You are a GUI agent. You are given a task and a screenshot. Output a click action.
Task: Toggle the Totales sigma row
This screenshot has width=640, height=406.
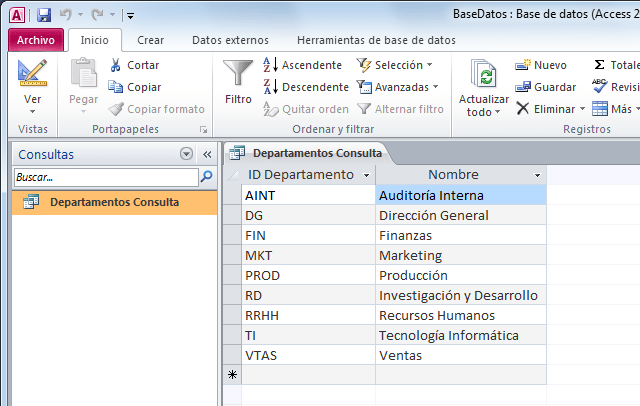tap(616, 65)
